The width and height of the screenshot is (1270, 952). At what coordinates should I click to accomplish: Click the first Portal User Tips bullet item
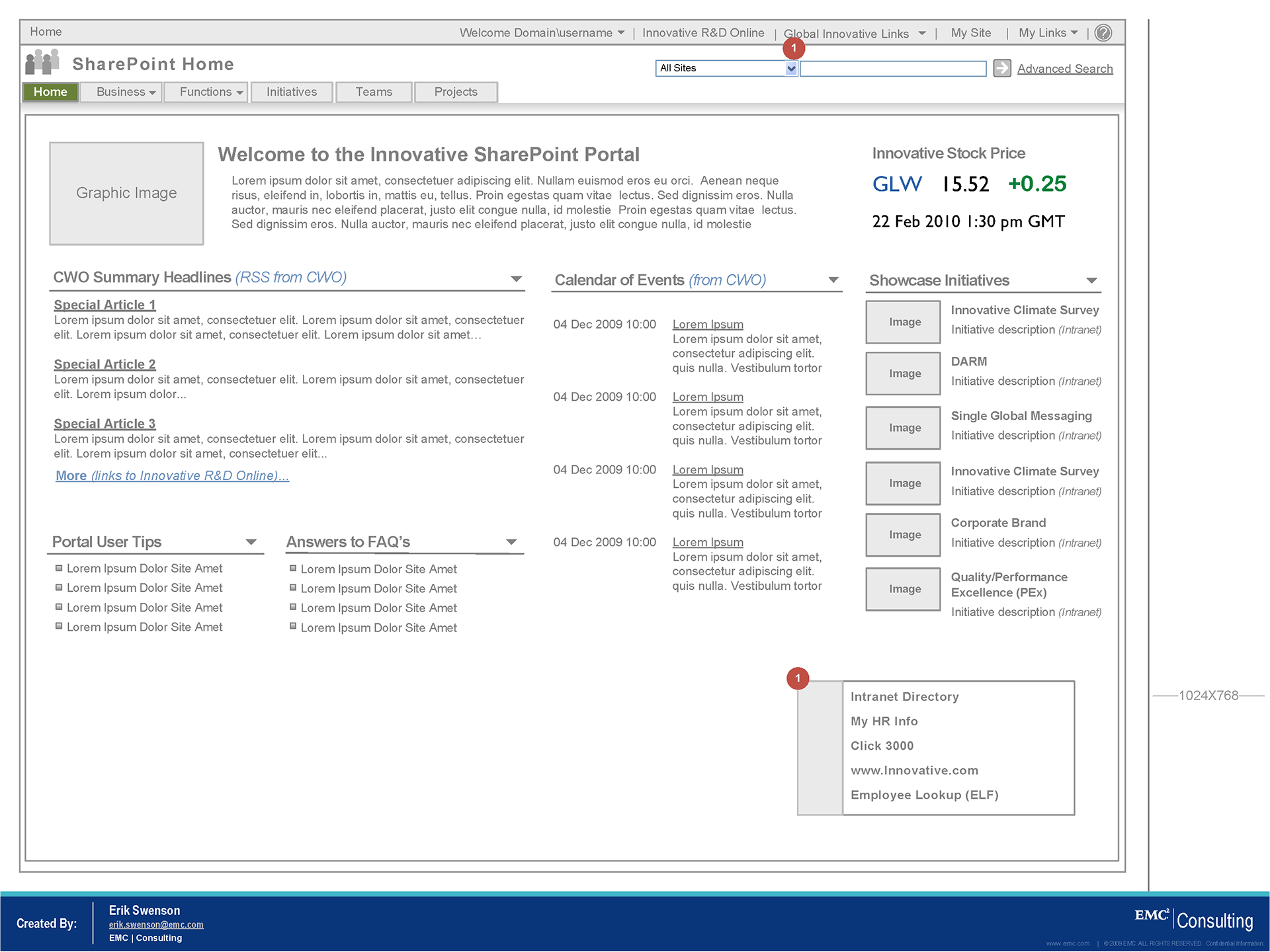[x=144, y=569]
